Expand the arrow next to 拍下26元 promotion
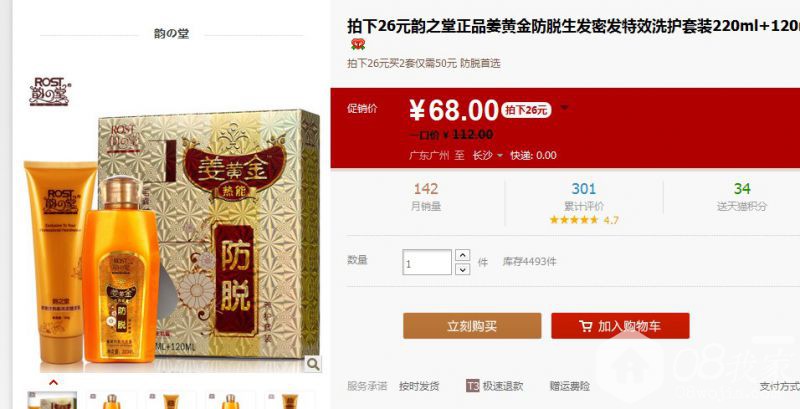This screenshot has height=409, width=800. tap(564, 108)
